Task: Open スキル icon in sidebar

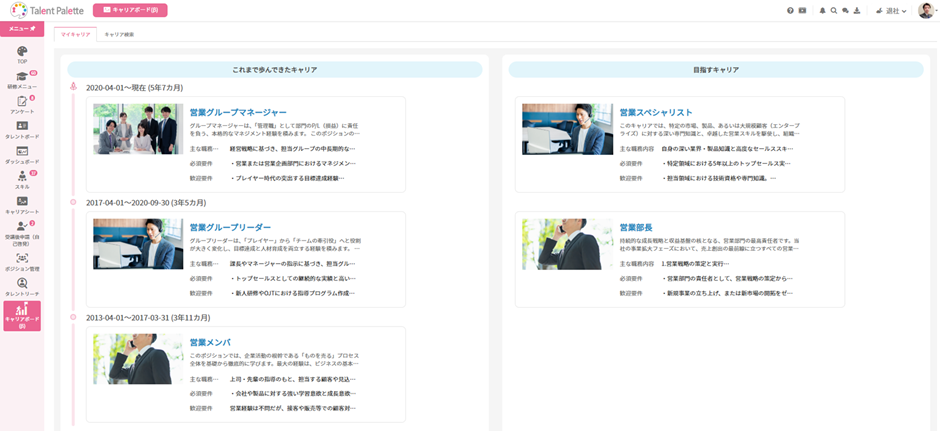Action: tap(21, 176)
